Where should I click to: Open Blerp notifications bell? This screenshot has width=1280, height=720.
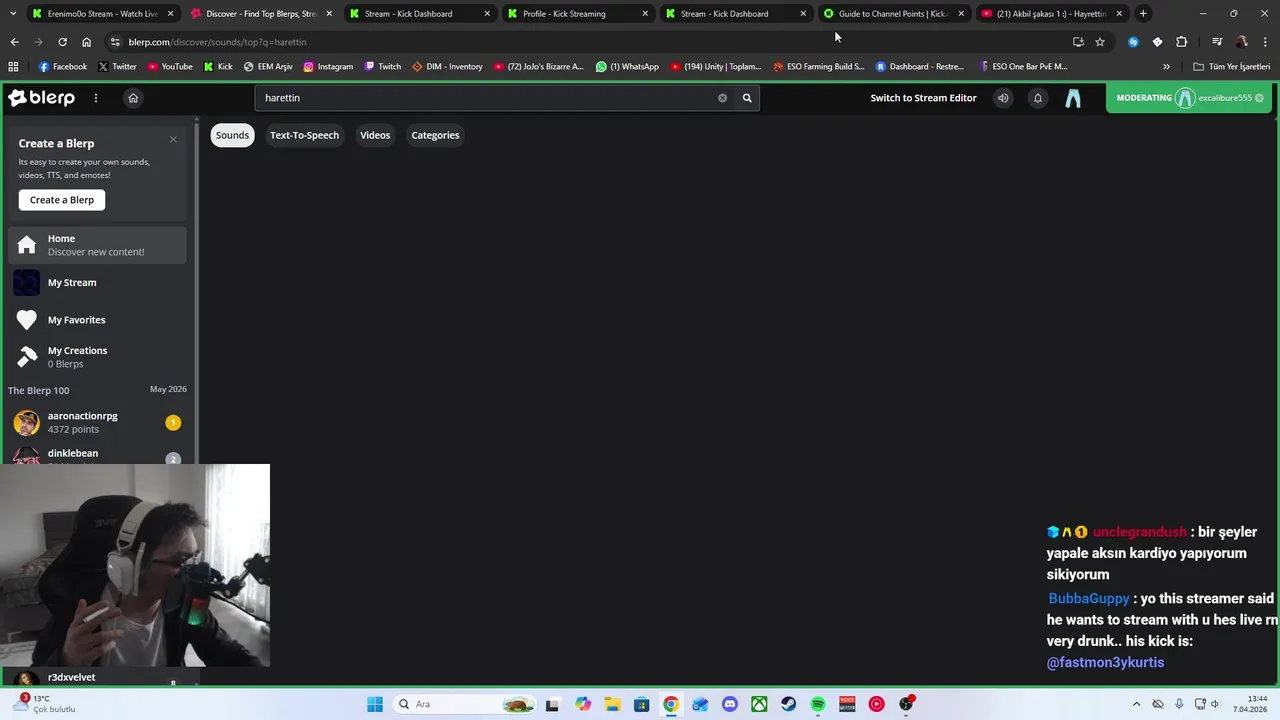point(1038,98)
